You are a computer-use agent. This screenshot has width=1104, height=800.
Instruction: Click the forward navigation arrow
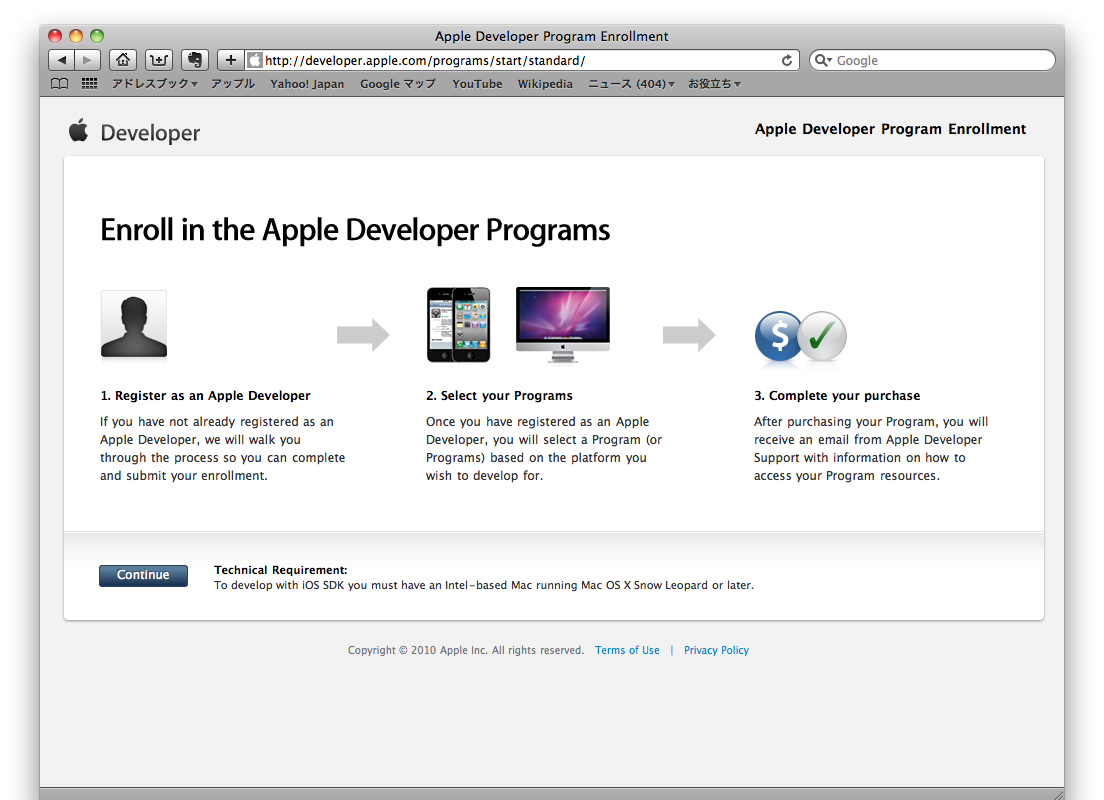pyautogui.click(x=88, y=60)
